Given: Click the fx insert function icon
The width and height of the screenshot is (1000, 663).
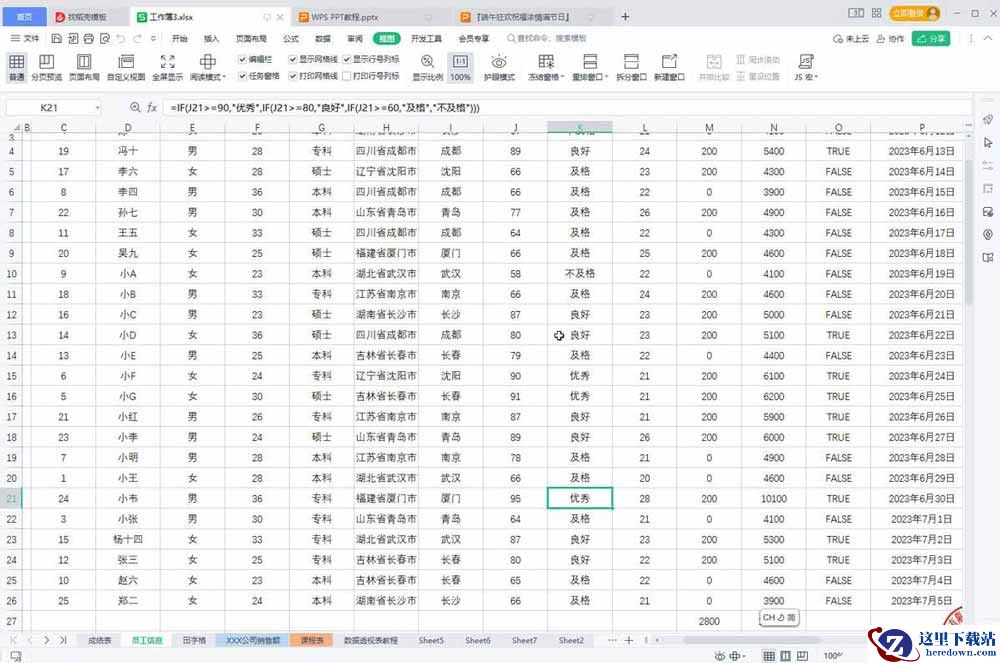Looking at the screenshot, I should 152,108.
